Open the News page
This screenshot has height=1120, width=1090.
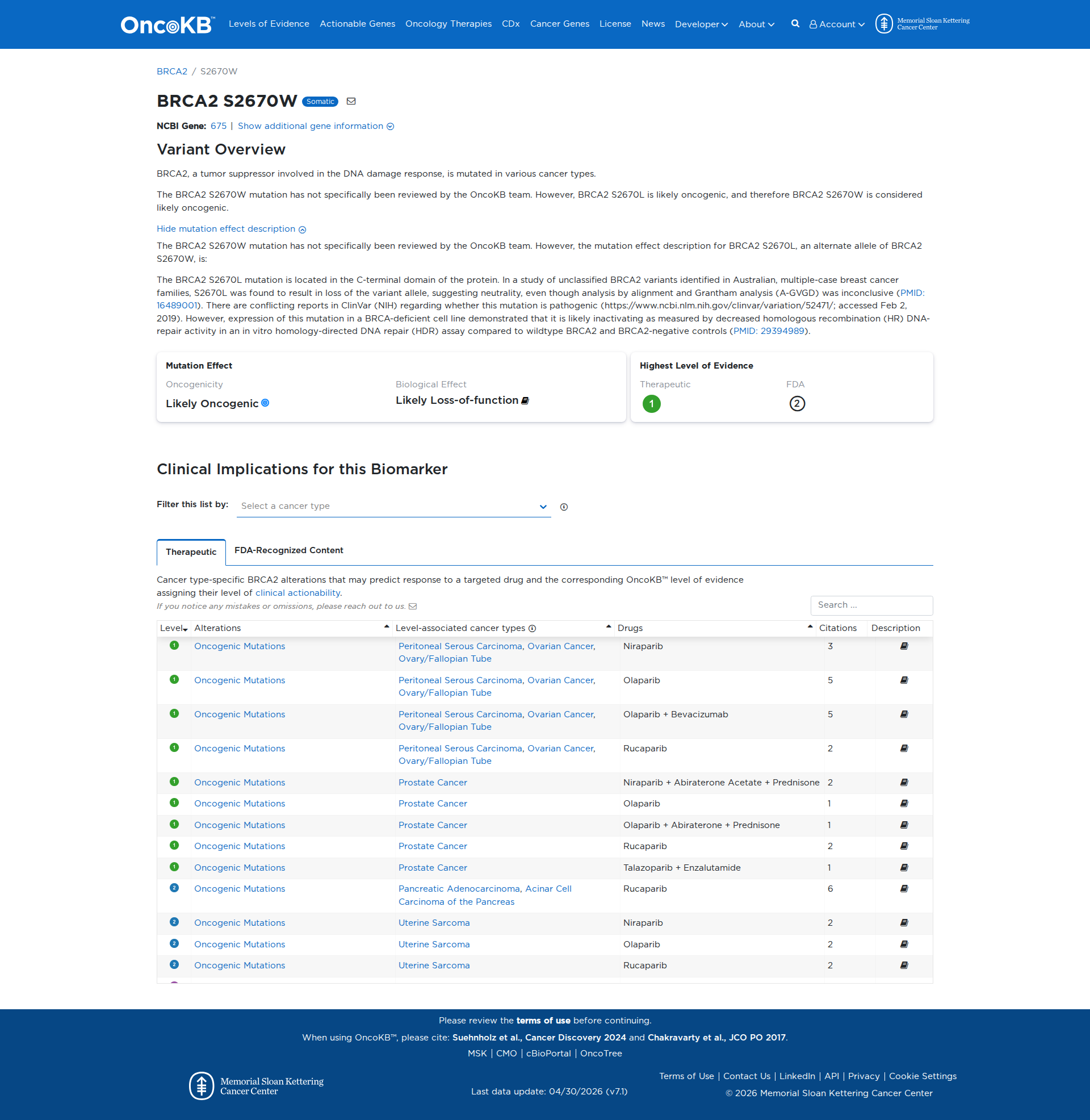tap(653, 23)
